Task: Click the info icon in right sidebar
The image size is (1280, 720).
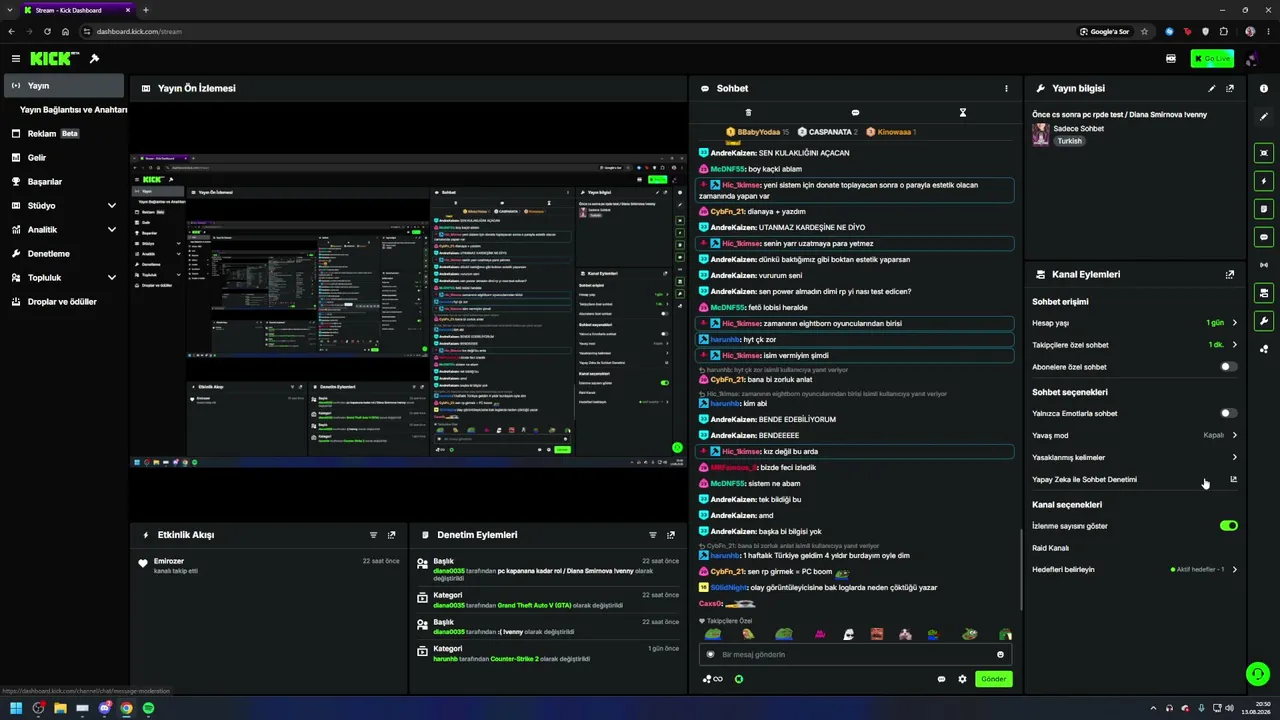Action: pyautogui.click(x=1264, y=88)
